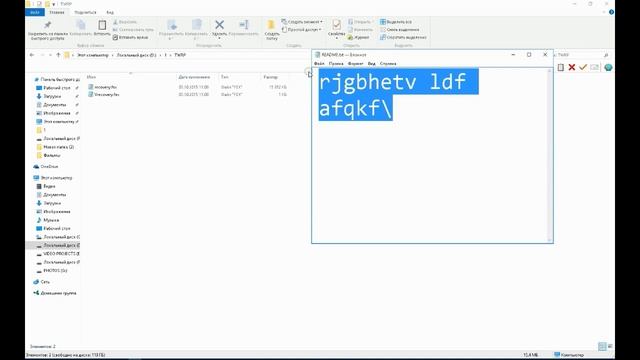Select the Главная (Home) ribbon tab
640x360 pixels.
[x=57, y=12]
